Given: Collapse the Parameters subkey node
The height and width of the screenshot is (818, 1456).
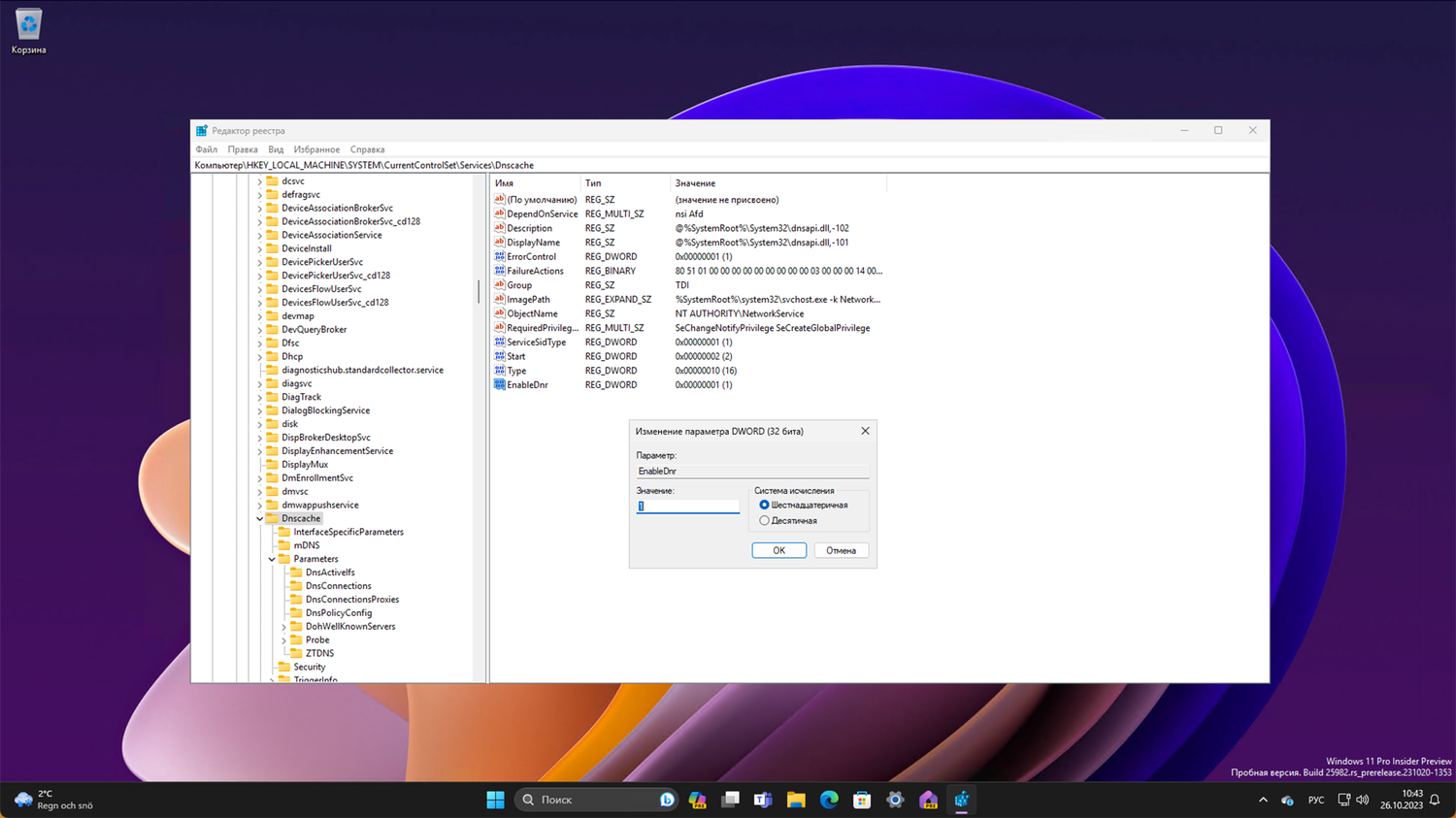Looking at the screenshot, I should coord(272,559).
